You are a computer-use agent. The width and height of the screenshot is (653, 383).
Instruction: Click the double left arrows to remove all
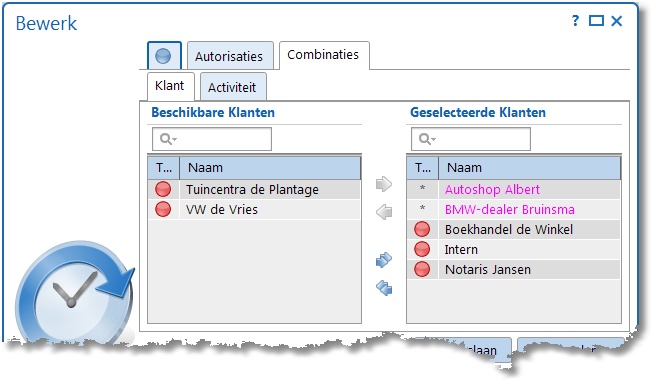point(384,288)
